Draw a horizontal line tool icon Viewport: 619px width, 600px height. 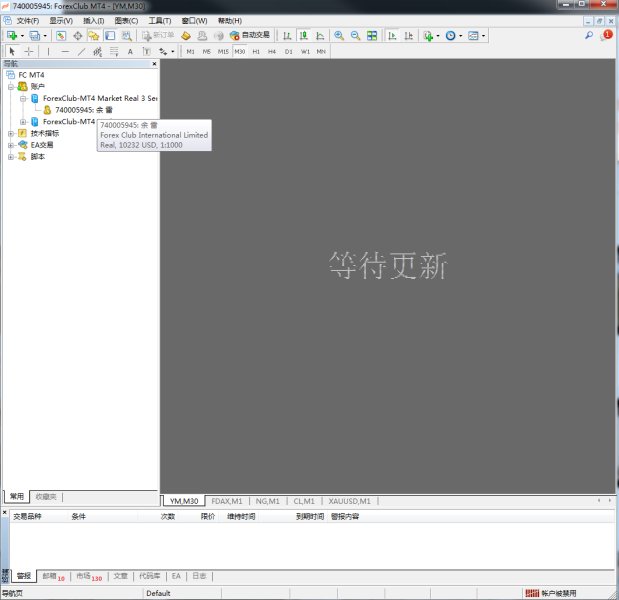65,51
